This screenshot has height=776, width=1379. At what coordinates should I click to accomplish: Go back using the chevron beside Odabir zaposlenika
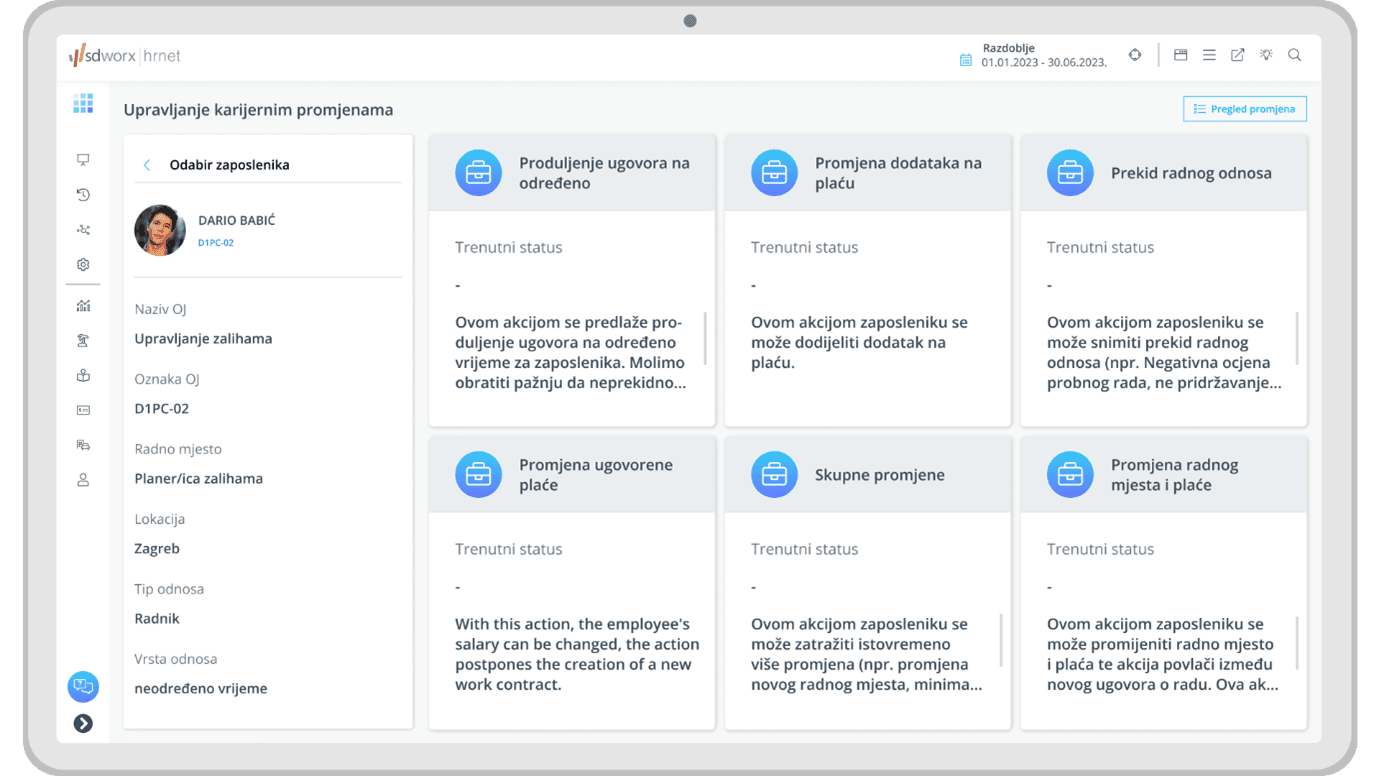[147, 165]
